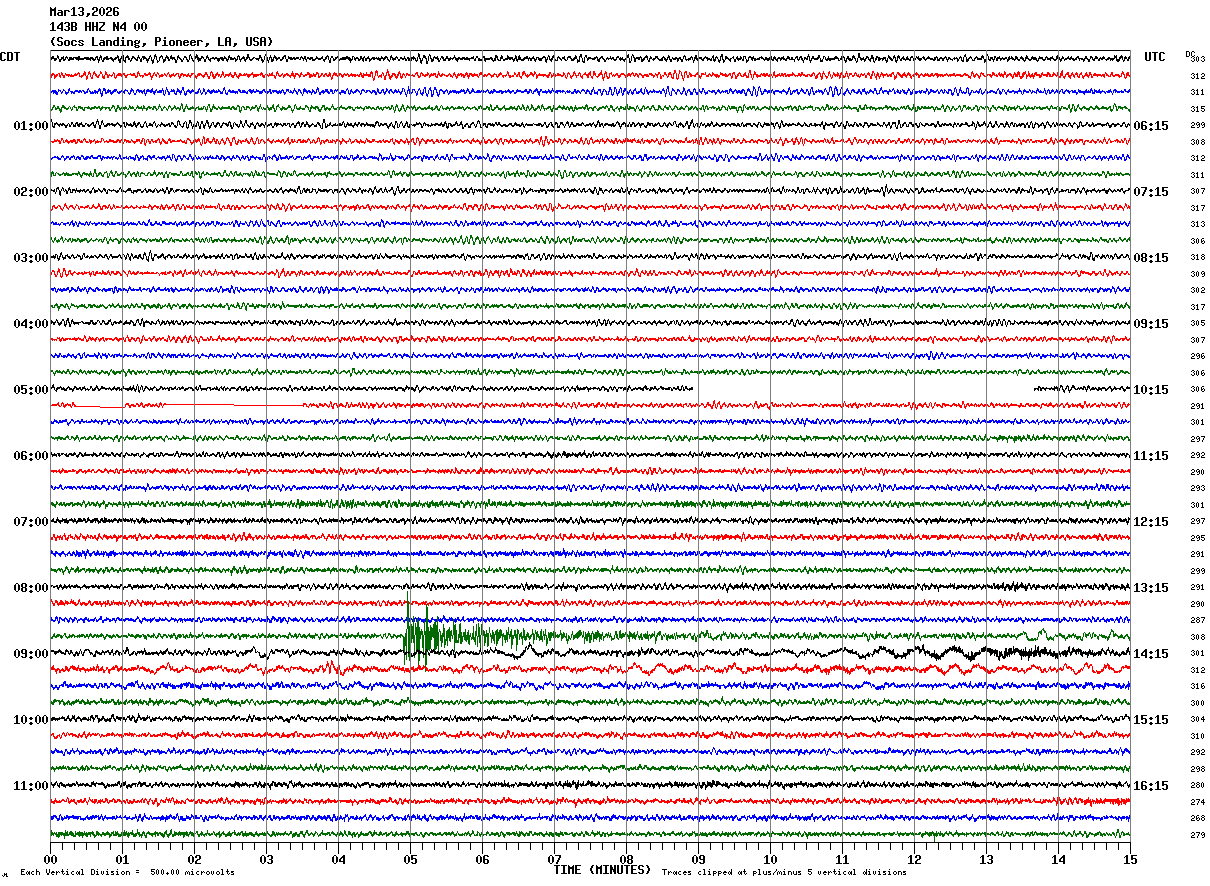1210x886 pixels.
Task: Click the minute 15 tick on the time axis
Action: [1129, 859]
